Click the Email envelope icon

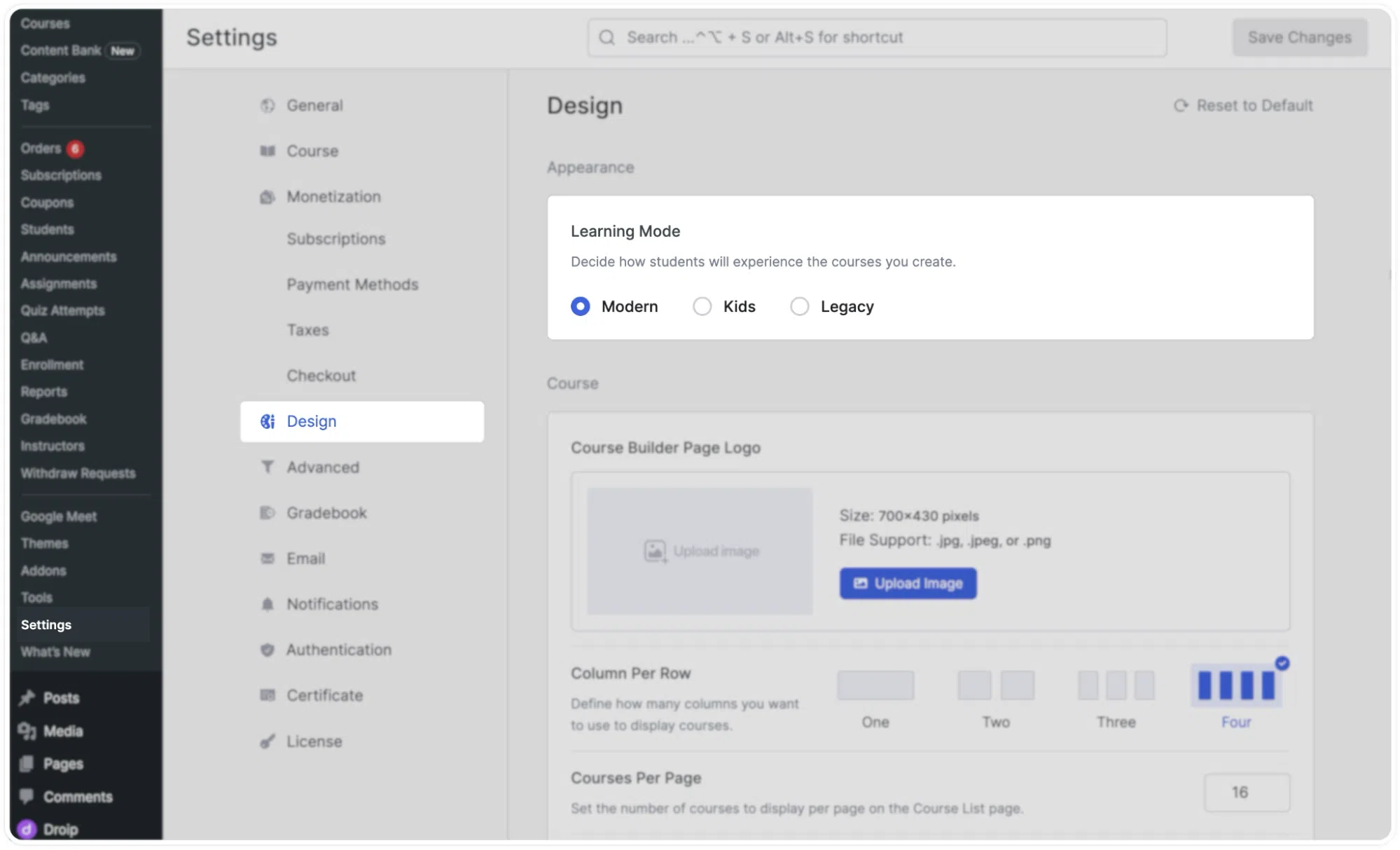(268, 558)
